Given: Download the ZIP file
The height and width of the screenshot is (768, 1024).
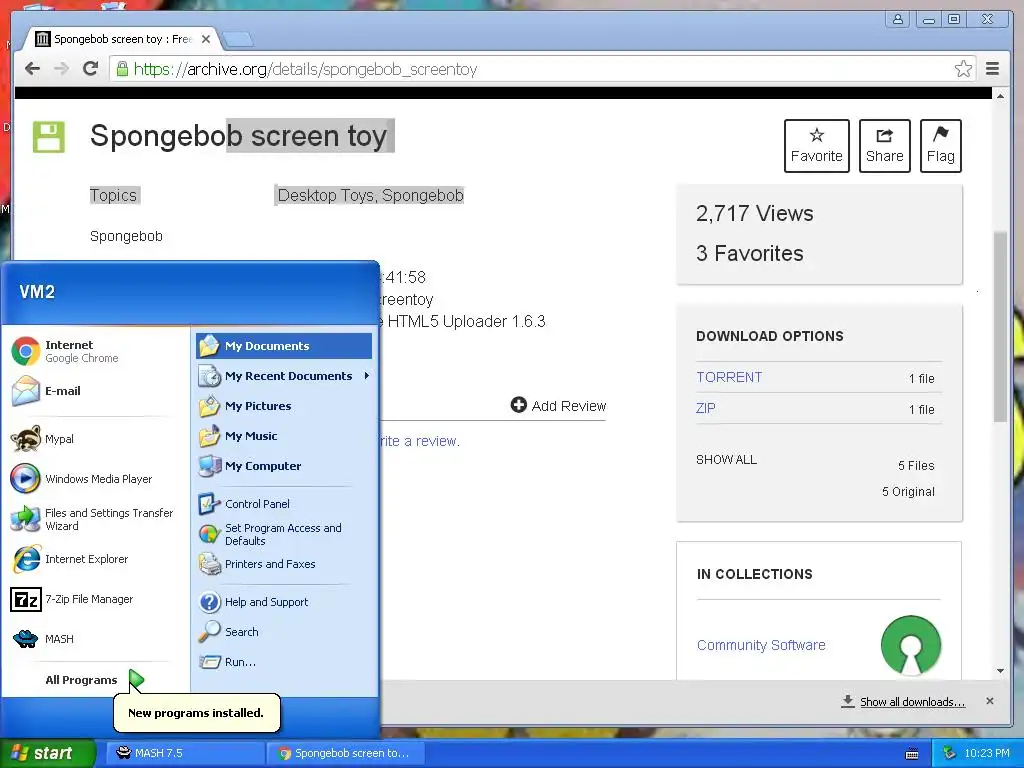Looking at the screenshot, I should point(706,408).
